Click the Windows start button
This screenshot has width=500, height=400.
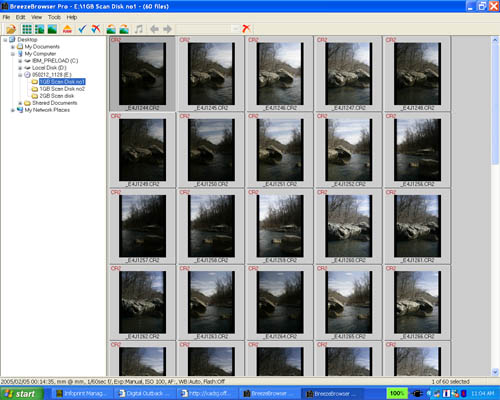tap(21, 394)
